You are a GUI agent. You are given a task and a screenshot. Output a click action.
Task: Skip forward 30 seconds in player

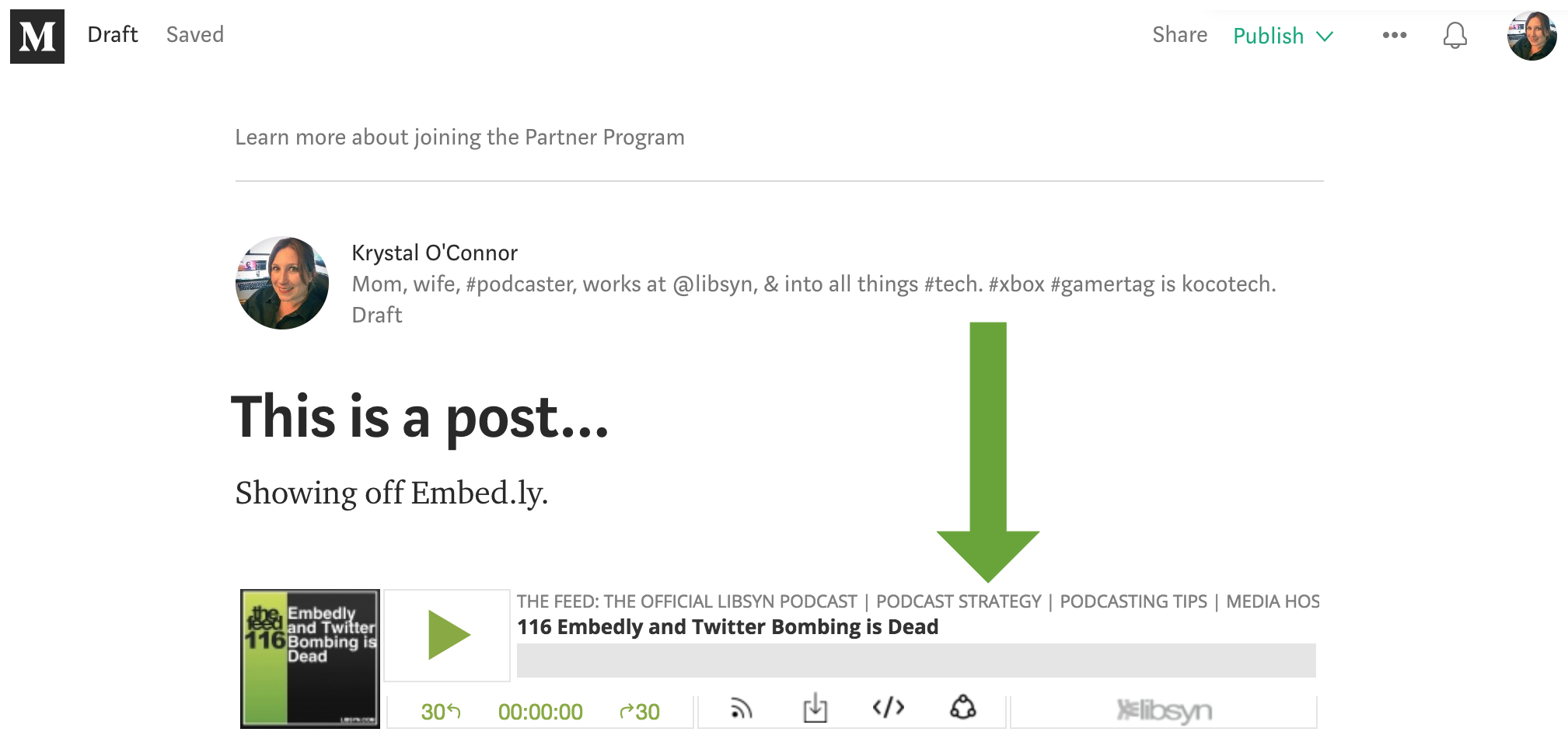tap(640, 711)
